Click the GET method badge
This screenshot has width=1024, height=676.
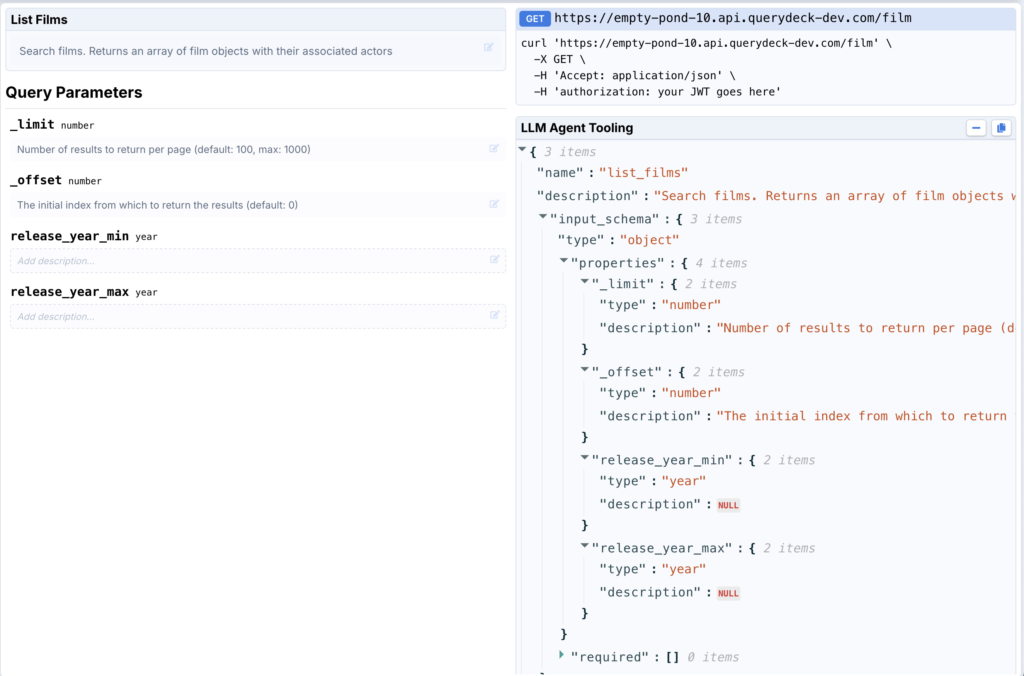535,18
